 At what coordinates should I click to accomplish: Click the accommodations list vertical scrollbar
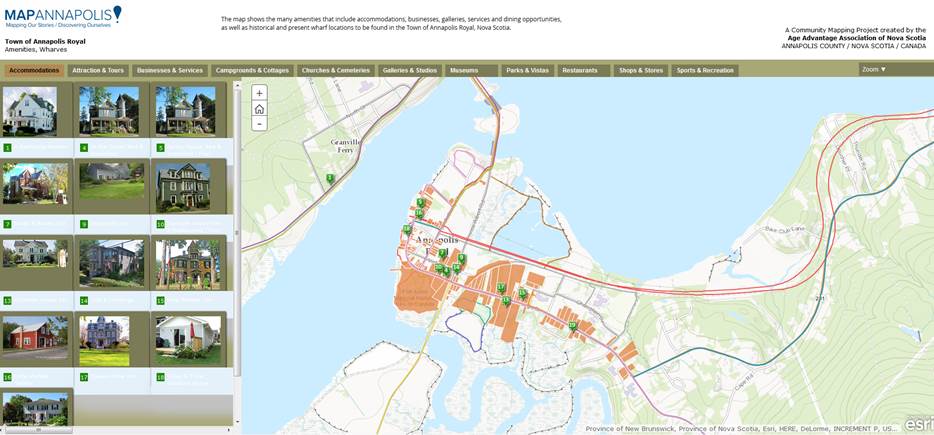click(x=237, y=234)
